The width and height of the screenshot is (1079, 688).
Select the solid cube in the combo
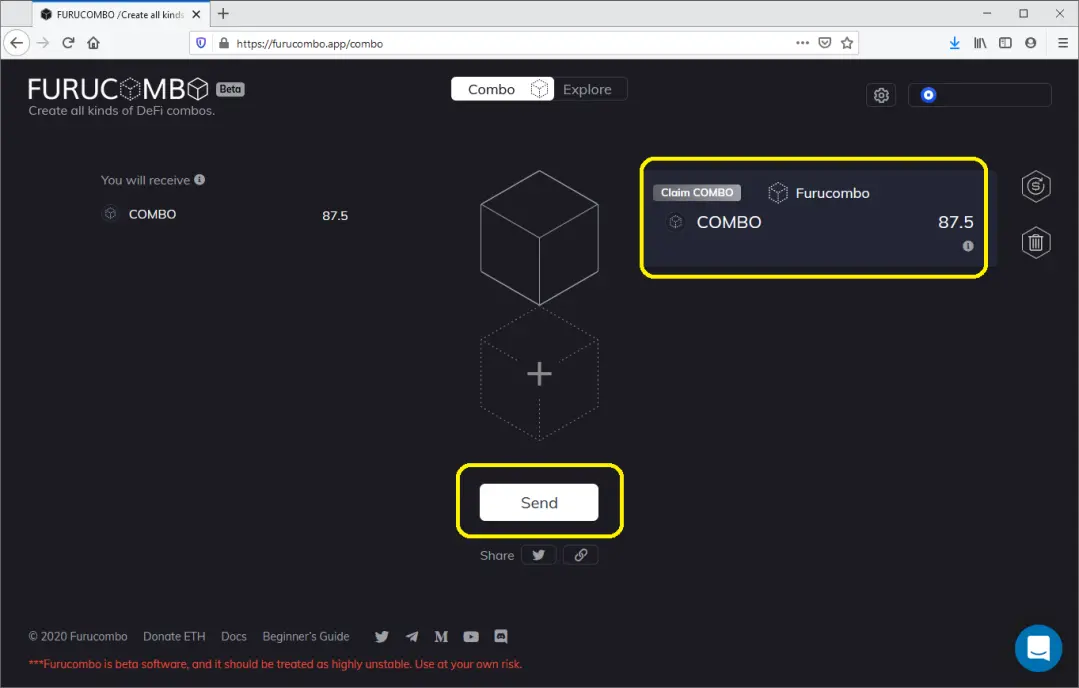539,237
